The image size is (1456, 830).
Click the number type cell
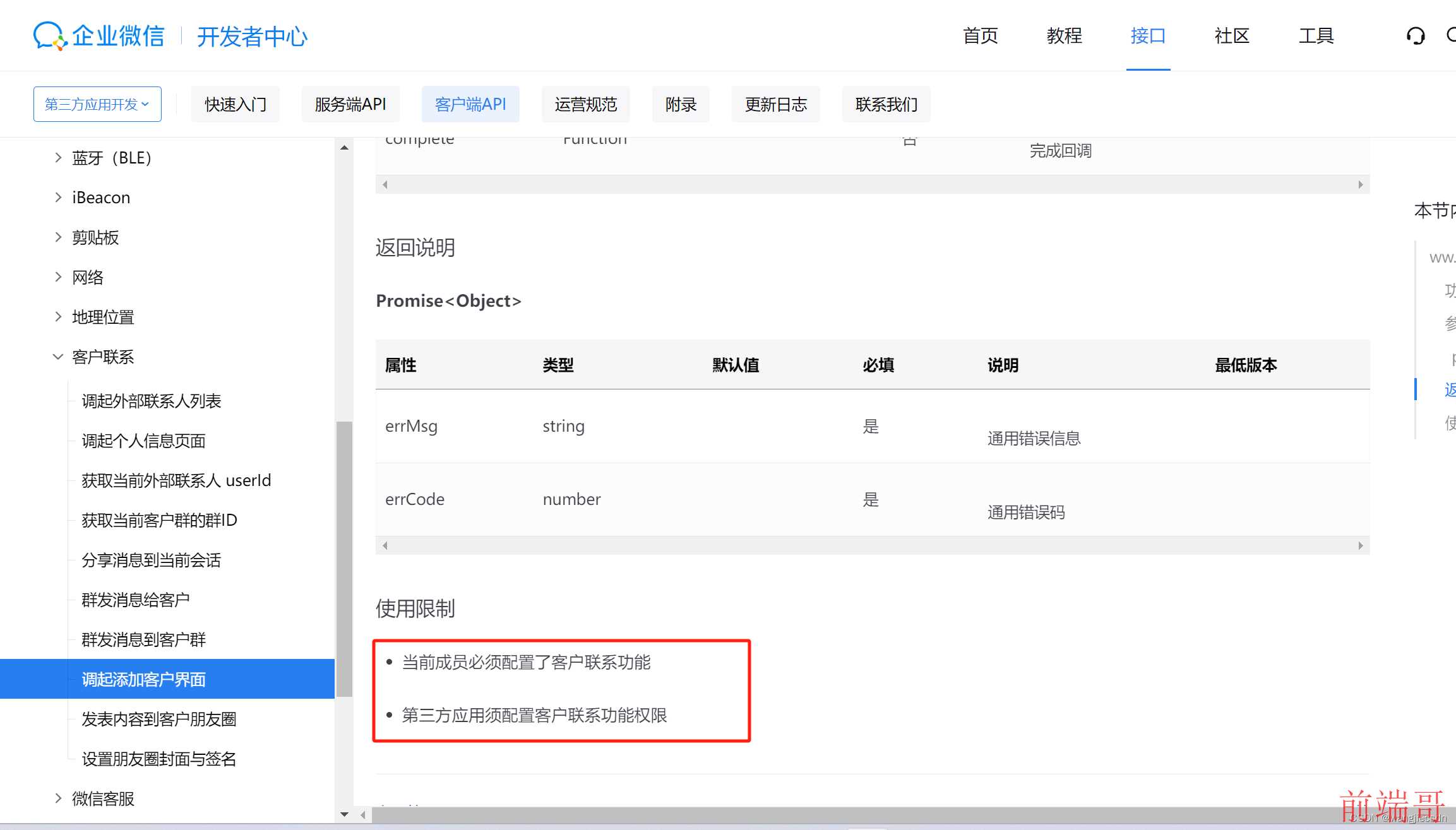tap(572, 499)
